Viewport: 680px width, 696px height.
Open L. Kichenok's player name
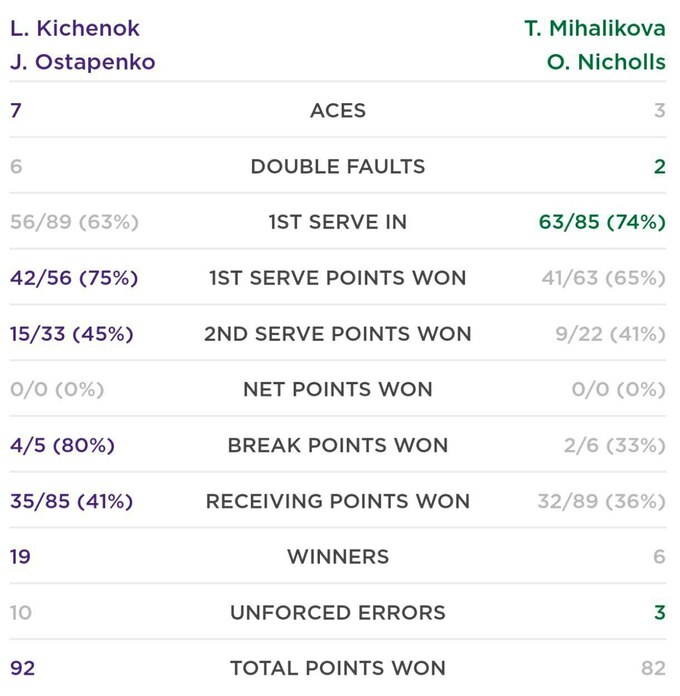pos(75,28)
